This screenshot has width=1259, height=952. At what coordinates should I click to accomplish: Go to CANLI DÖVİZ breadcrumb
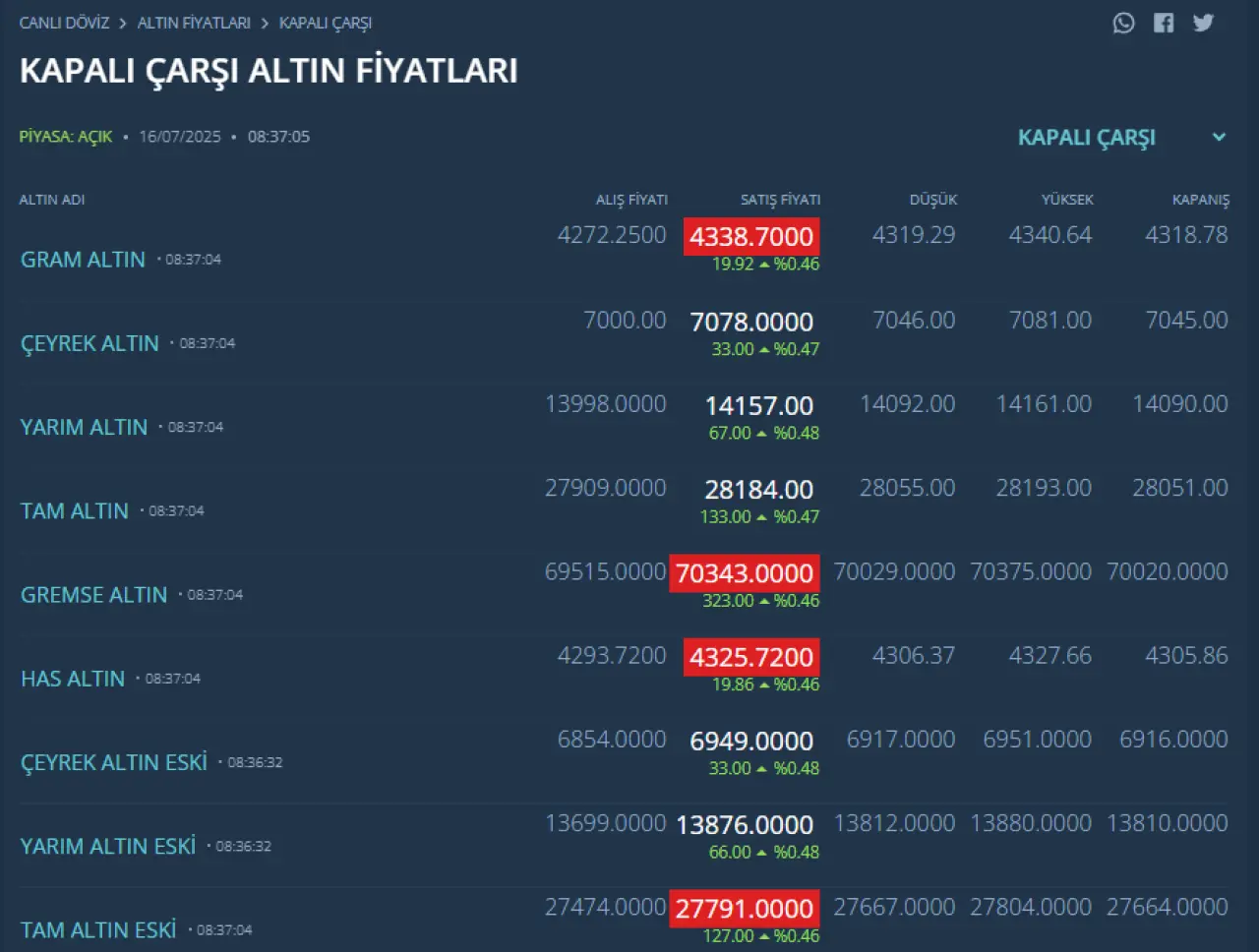pyautogui.click(x=64, y=23)
